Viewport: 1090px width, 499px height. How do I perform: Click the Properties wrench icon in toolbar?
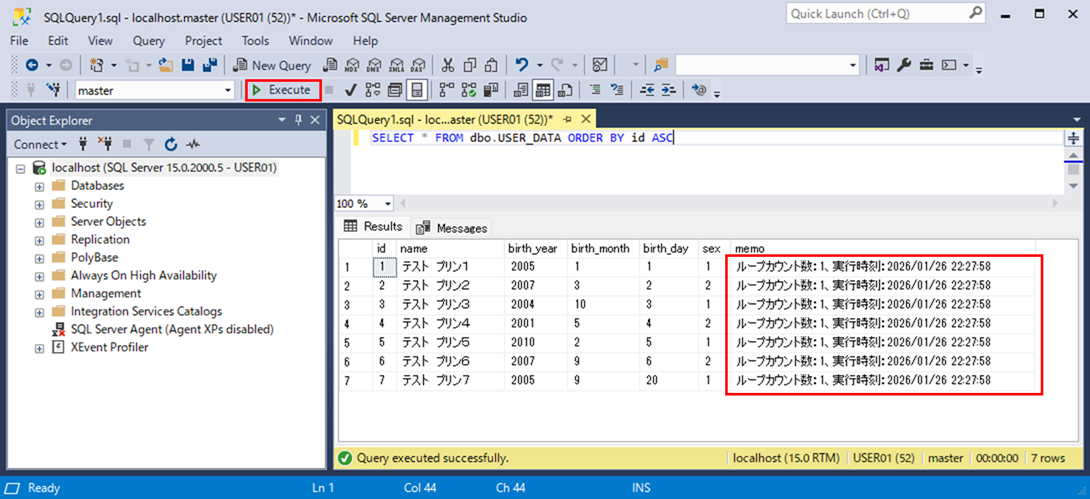pyautogui.click(x=904, y=65)
